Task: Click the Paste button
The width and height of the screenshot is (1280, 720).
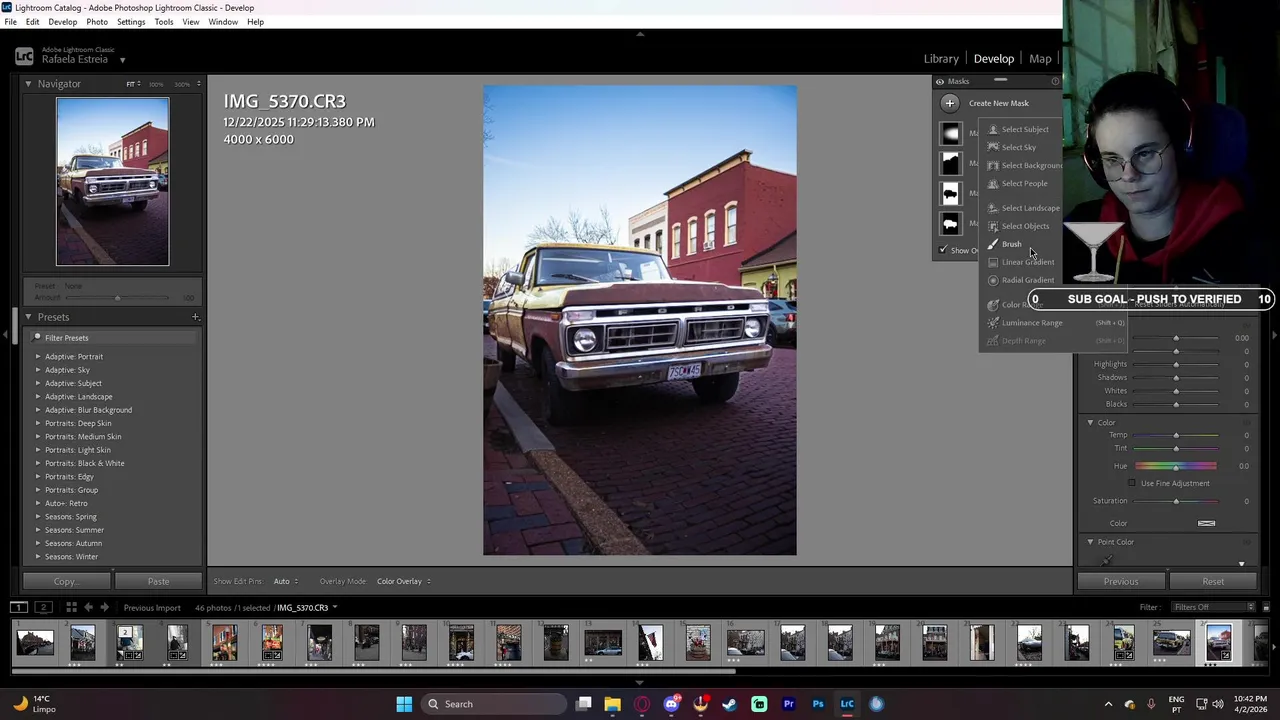Action: pyautogui.click(x=158, y=581)
